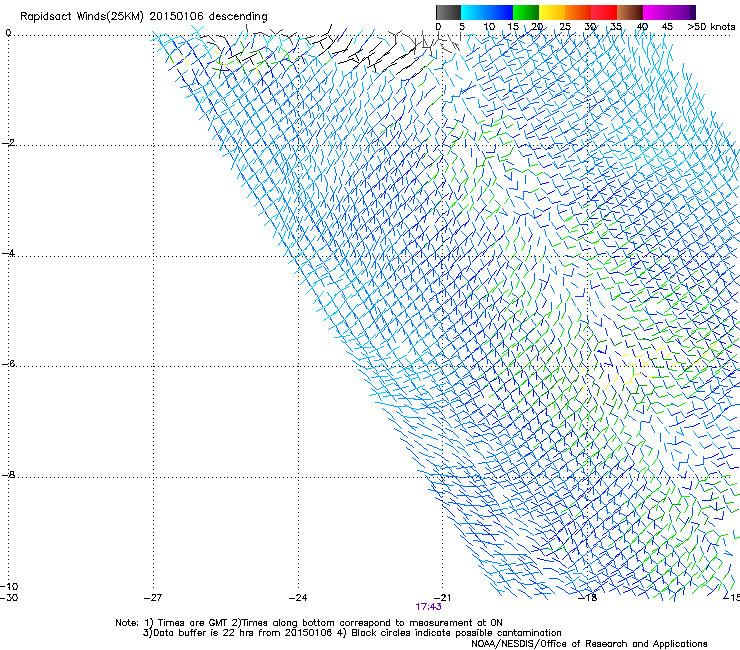Click the cyan-to-blue 5-15 knots color bar gradient
This screenshot has height=650, width=740.
(x=487, y=12)
